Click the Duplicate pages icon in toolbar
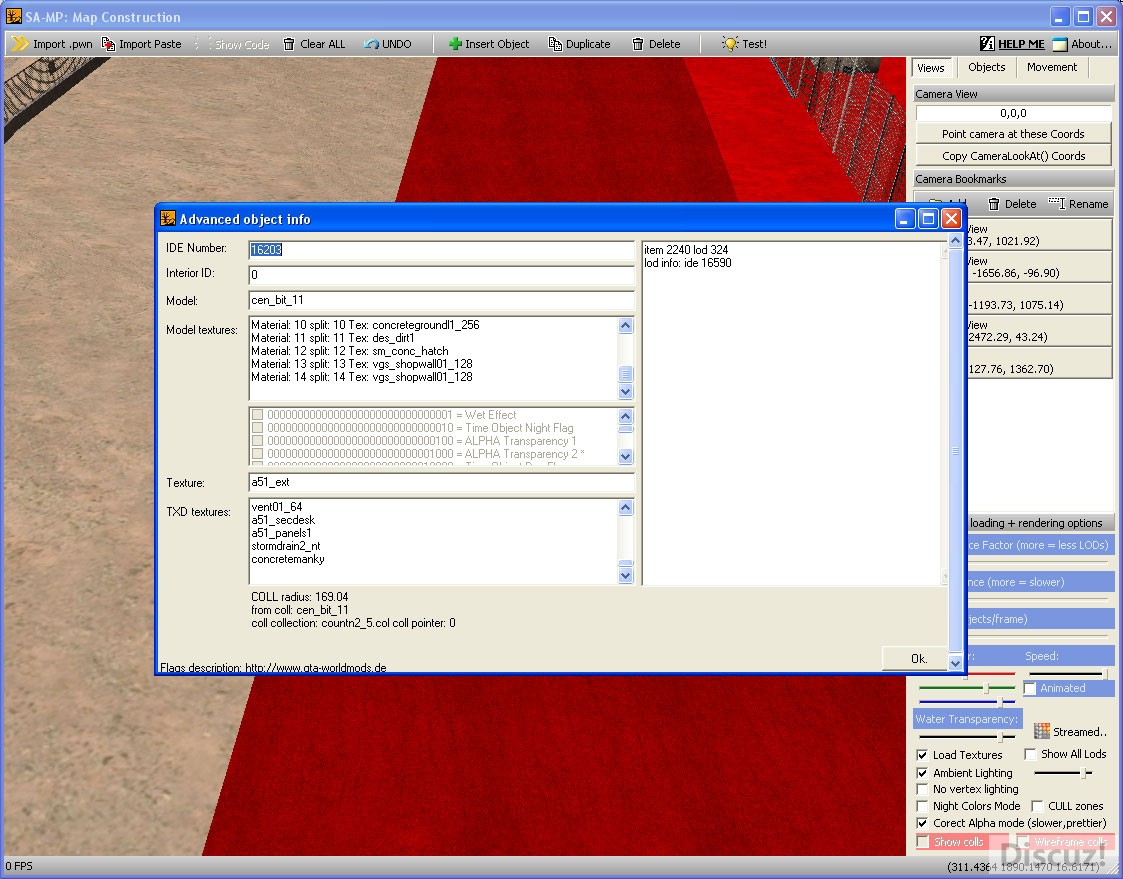The height and width of the screenshot is (879, 1123). pos(555,44)
